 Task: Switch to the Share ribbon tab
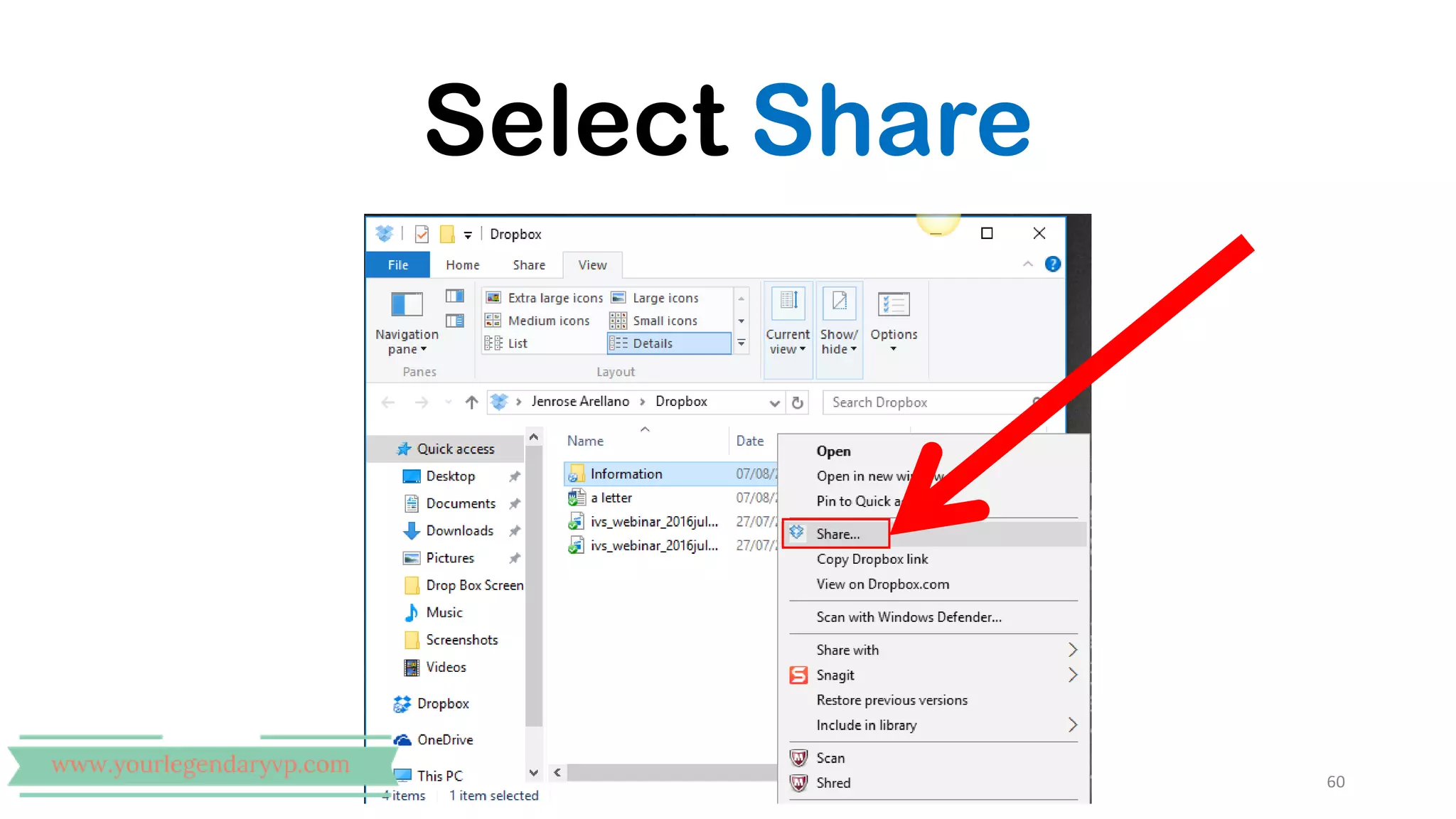point(529,264)
